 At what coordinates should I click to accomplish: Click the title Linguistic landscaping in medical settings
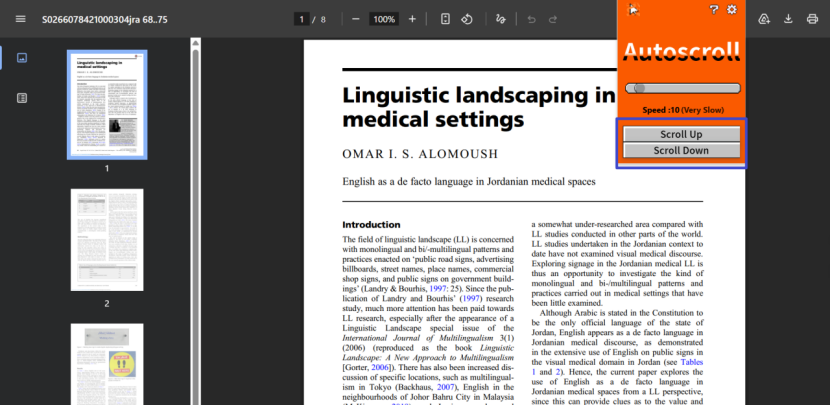[x=479, y=107]
